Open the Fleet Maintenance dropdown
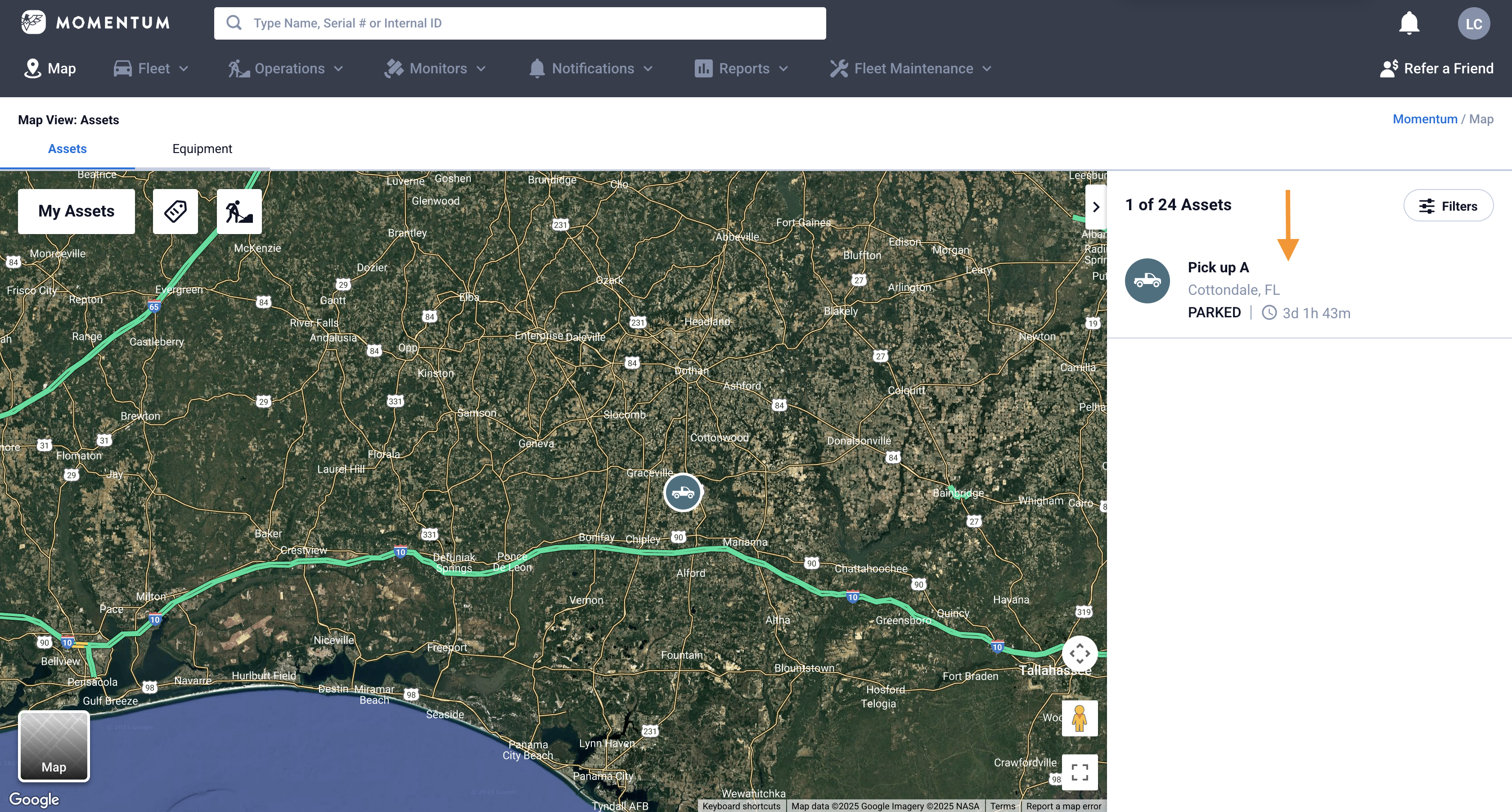Image resolution: width=1512 pixels, height=812 pixels. click(910, 69)
